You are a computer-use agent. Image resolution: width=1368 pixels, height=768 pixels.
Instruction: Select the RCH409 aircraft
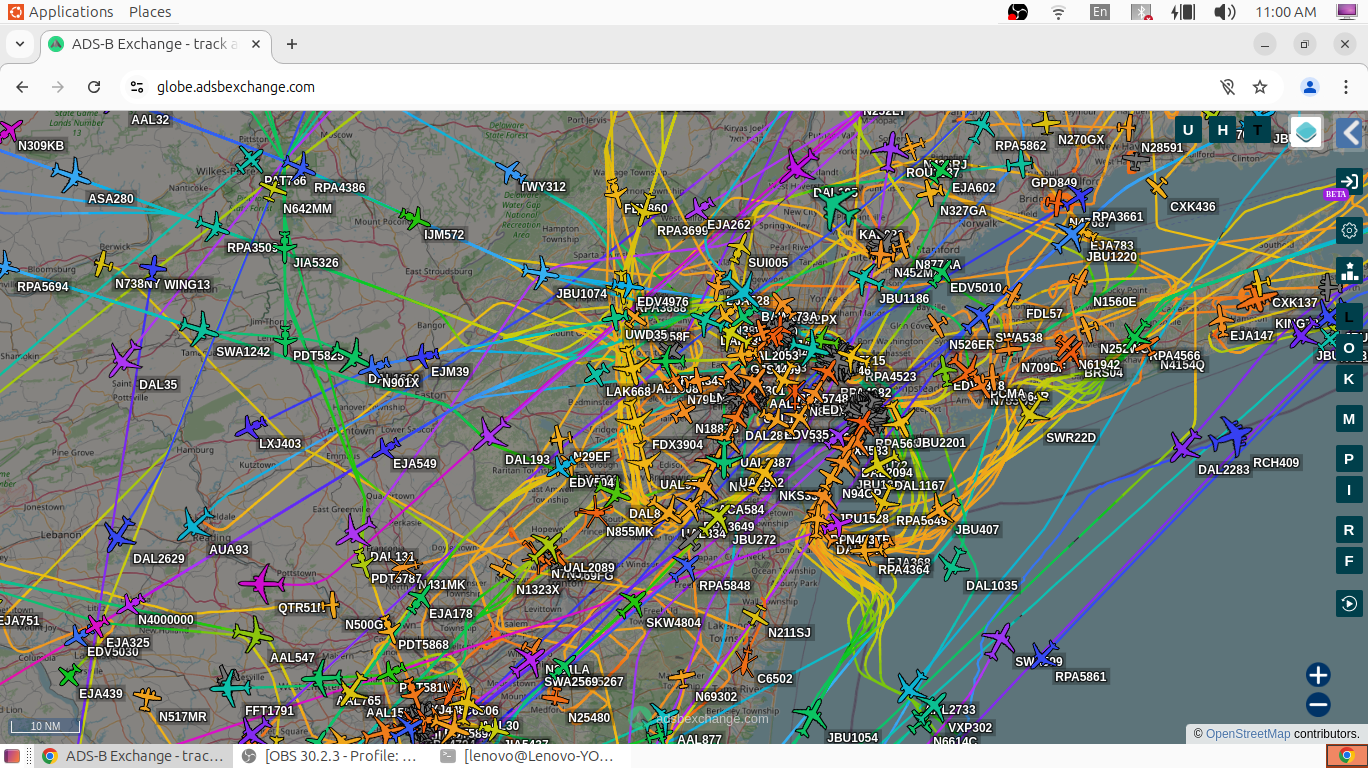1231,437
